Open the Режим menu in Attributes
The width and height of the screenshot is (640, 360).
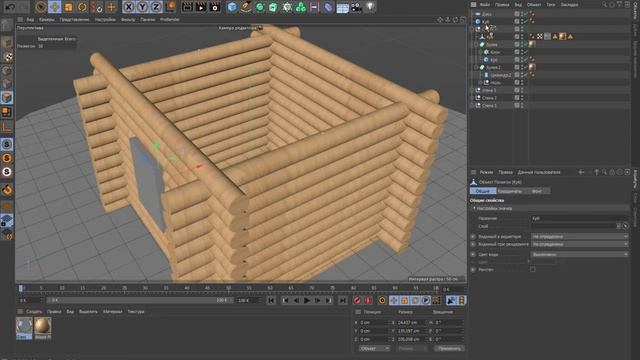pyautogui.click(x=486, y=172)
